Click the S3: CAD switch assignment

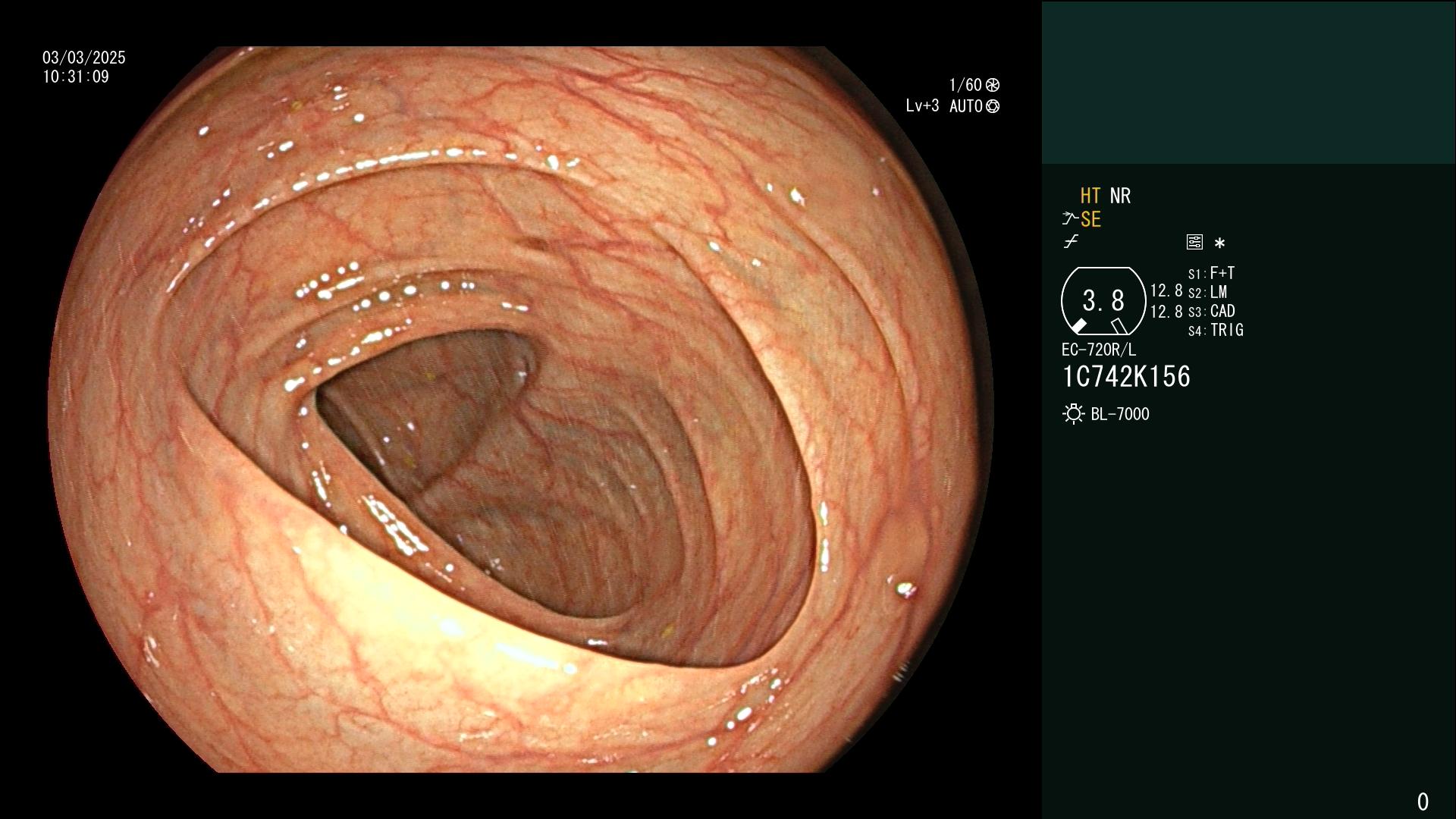coord(1212,311)
